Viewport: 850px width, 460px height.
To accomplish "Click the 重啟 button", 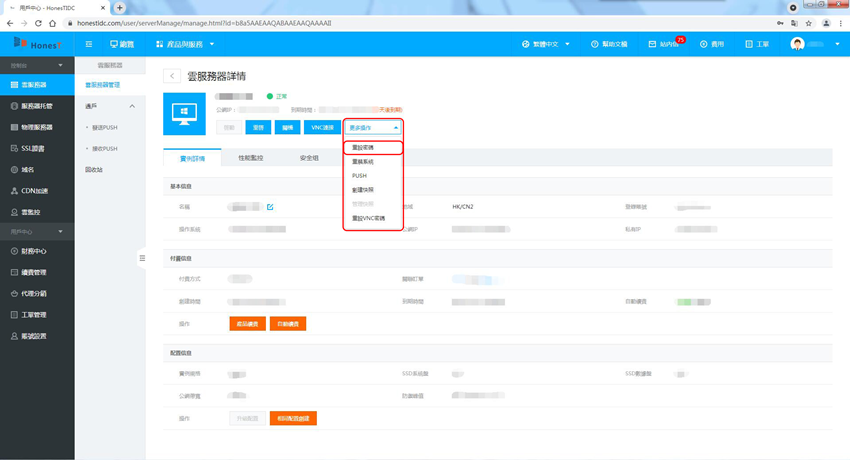I will (258, 128).
